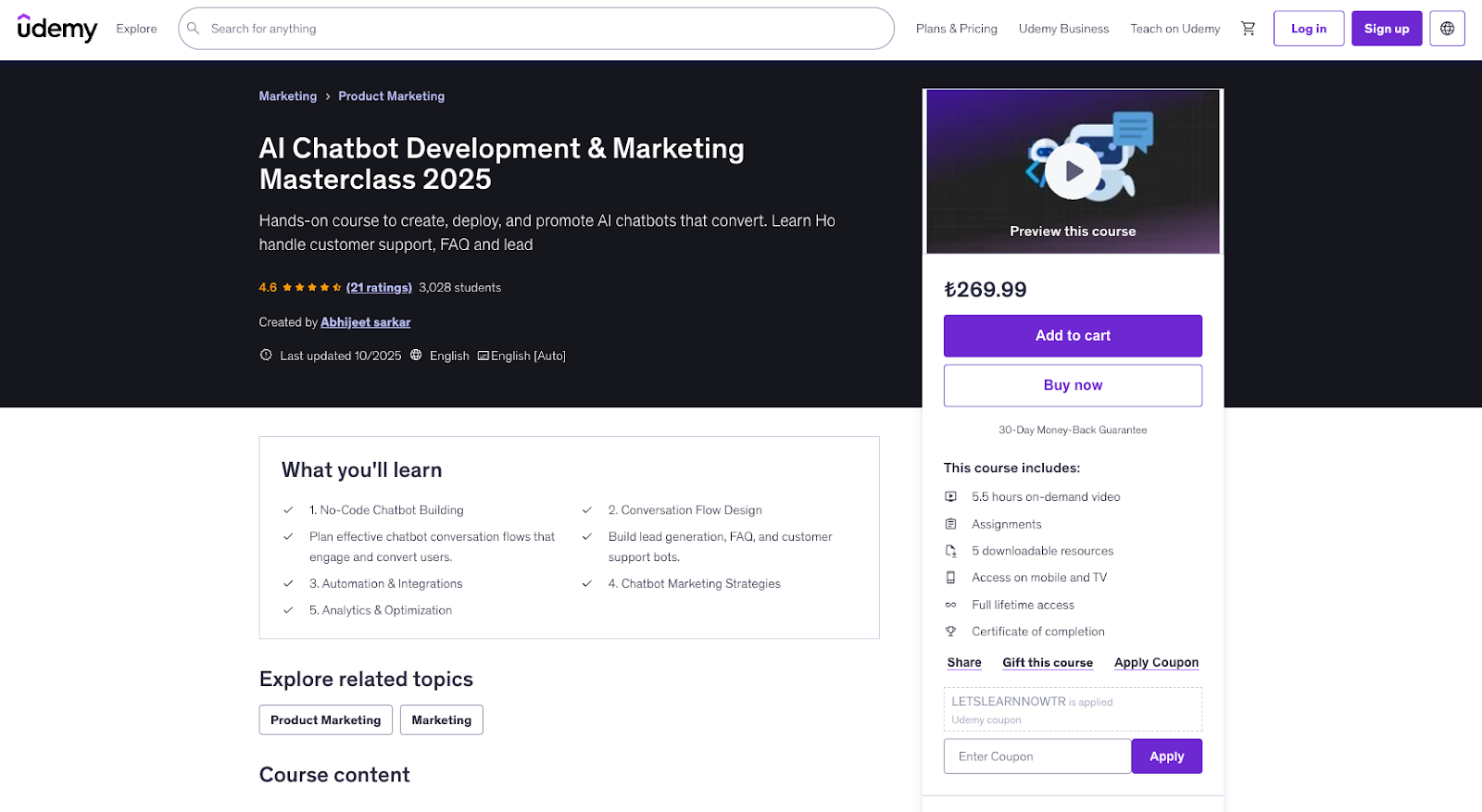Click the Full lifetime access text
This screenshot has height=812, width=1482.
pyautogui.click(x=1023, y=605)
